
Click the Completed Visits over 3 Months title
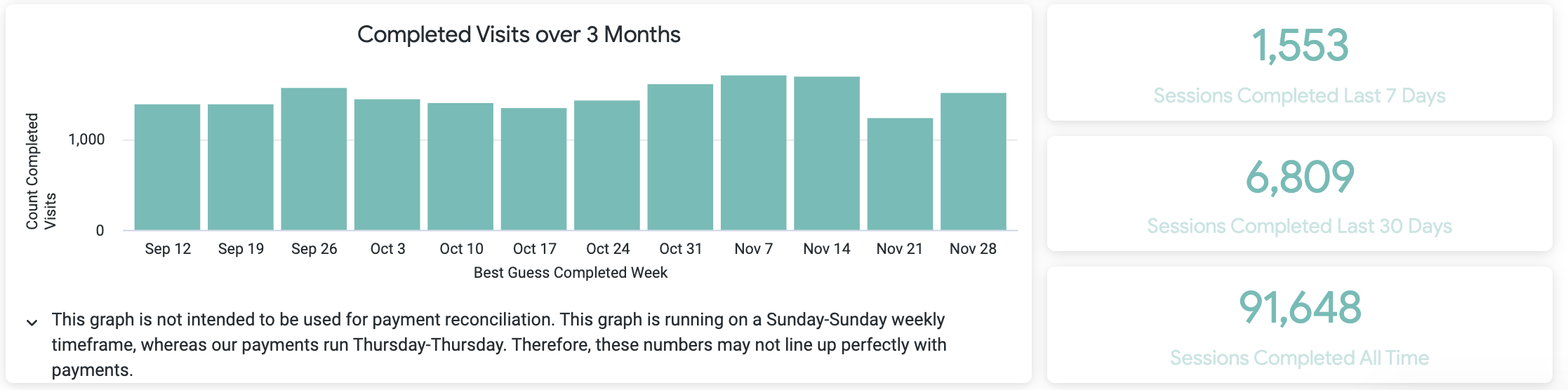click(x=519, y=34)
